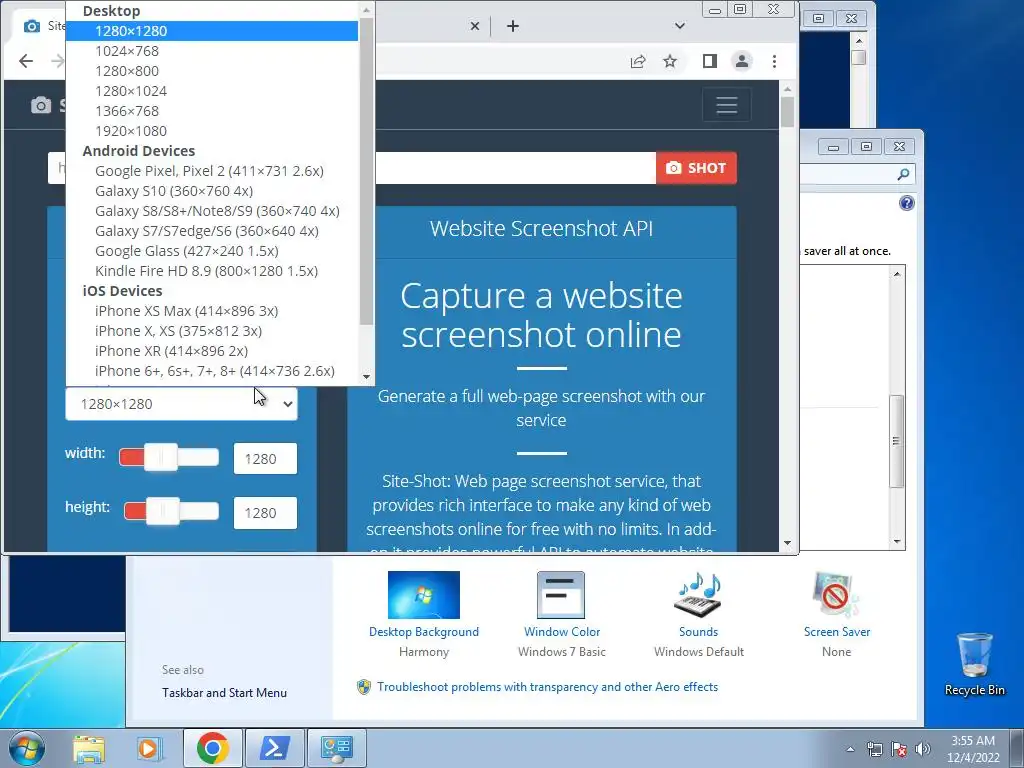This screenshot has width=1024, height=768.
Task: Go back in Chrome
Action: point(25,61)
